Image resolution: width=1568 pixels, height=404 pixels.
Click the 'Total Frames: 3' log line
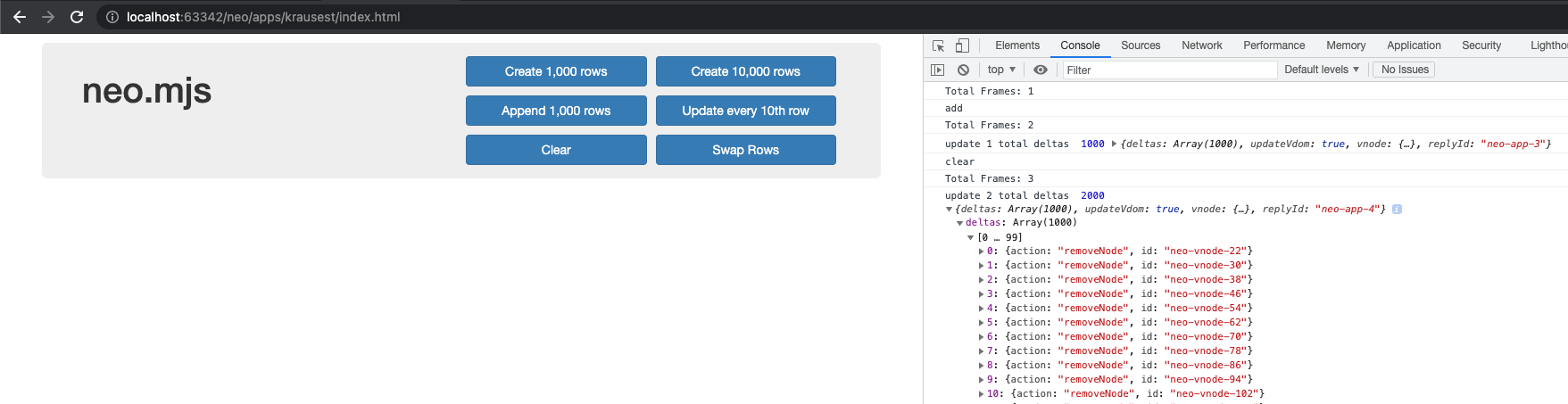pos(989,178)
